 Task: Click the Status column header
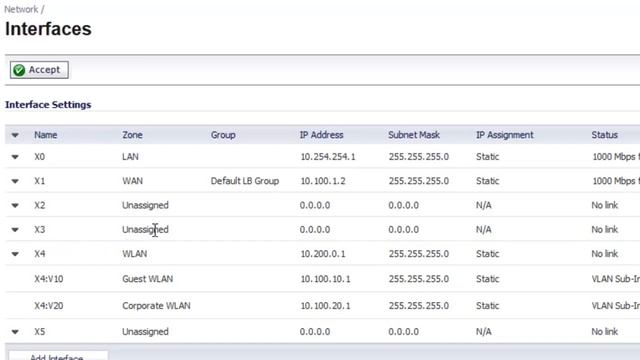tap(604, 135)
